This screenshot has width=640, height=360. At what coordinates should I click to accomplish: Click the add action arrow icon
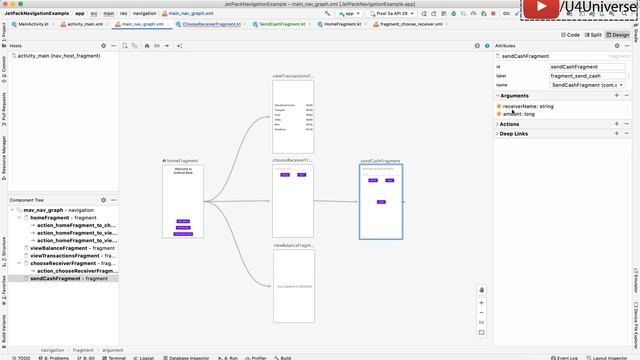(x=167, y=46)
